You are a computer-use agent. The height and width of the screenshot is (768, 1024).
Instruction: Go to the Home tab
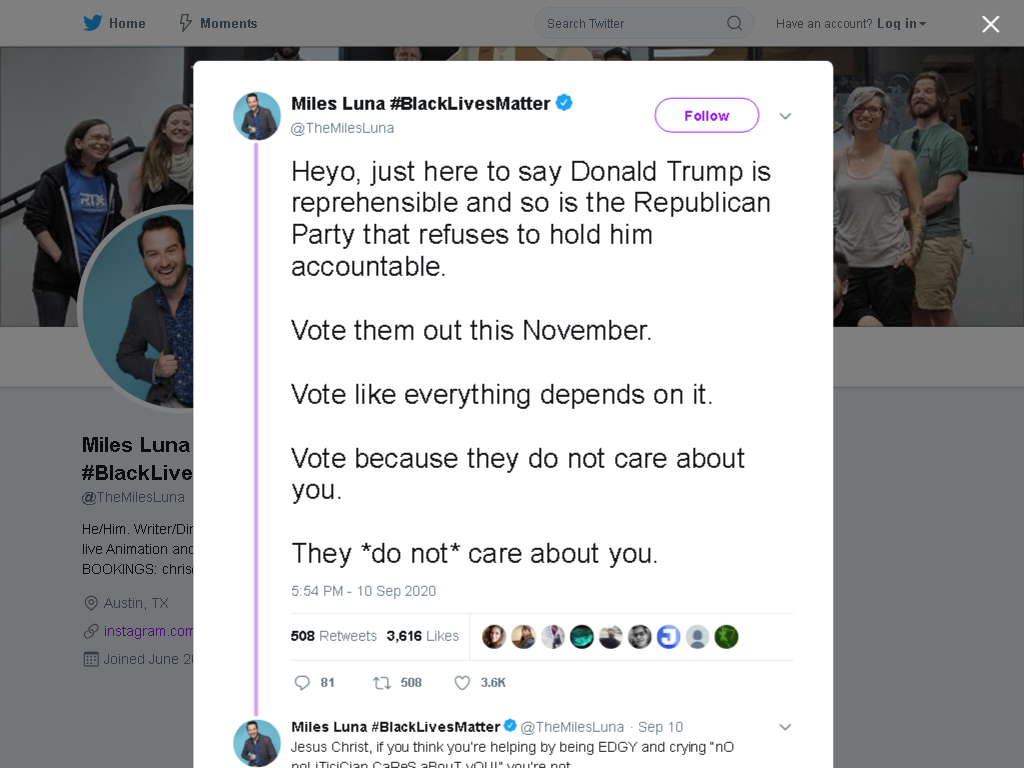tap(114, 24)
